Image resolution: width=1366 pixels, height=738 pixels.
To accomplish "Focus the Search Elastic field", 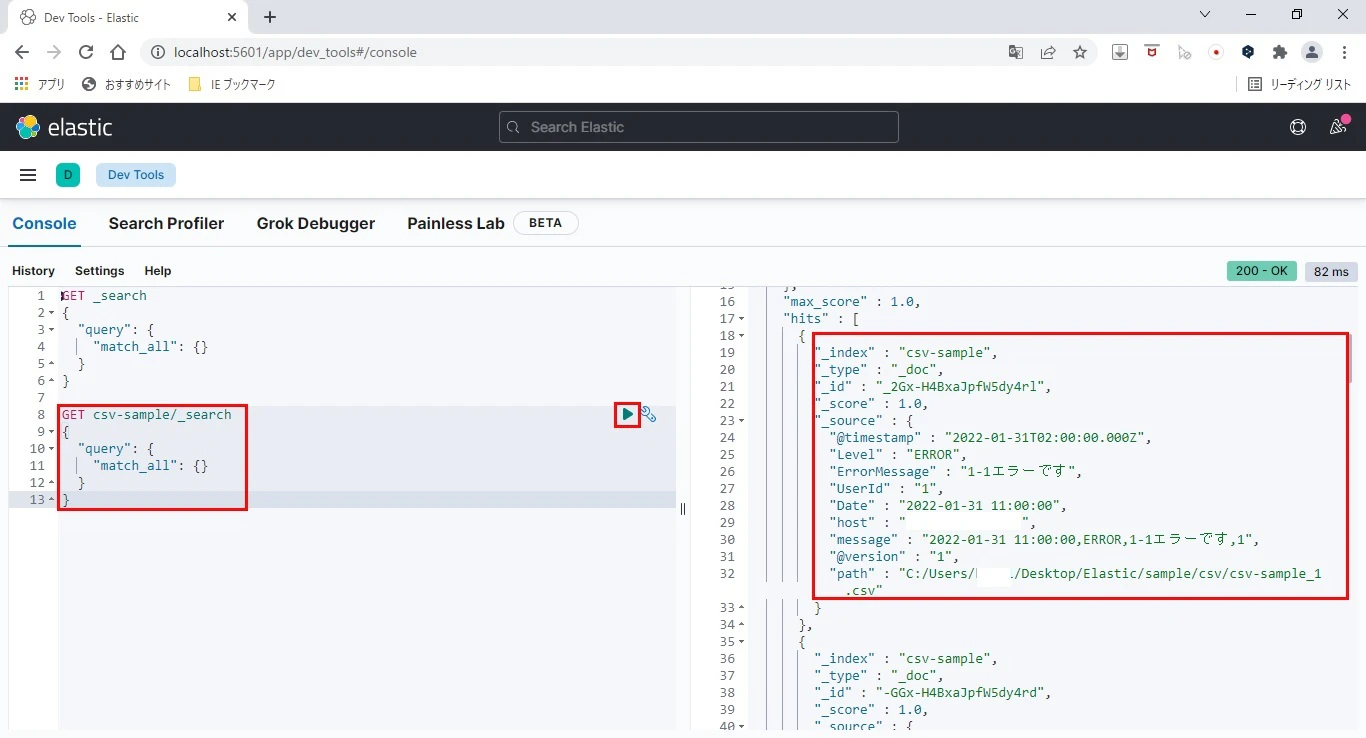I will point(699,127).
